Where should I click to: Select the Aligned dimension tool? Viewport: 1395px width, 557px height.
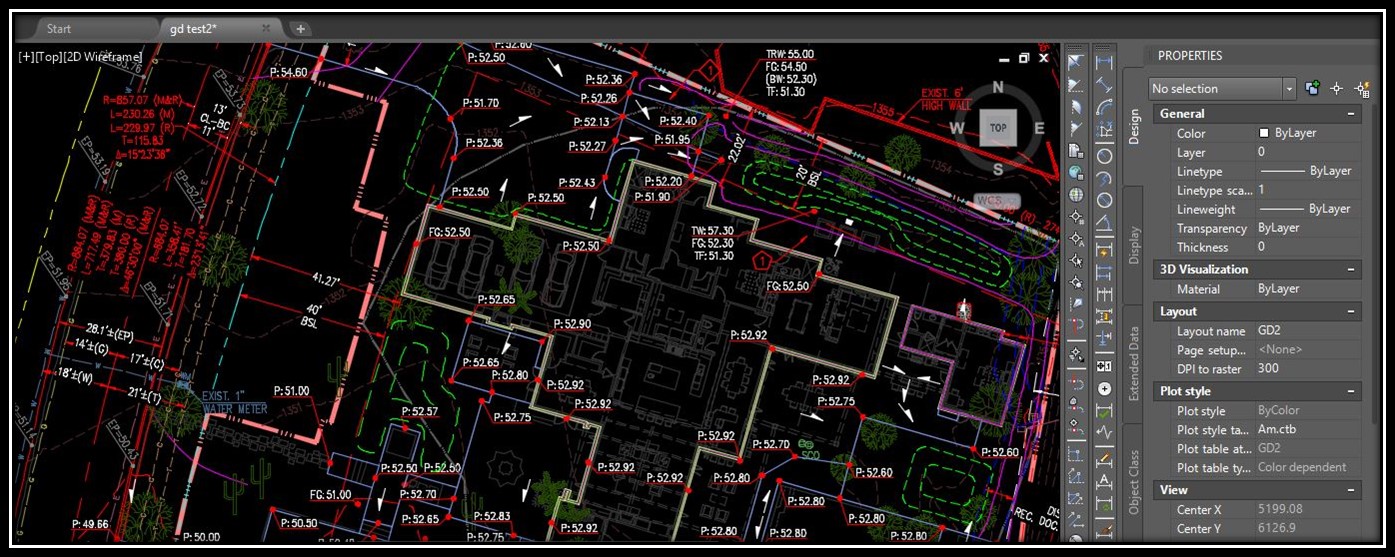pos(1104,85)
